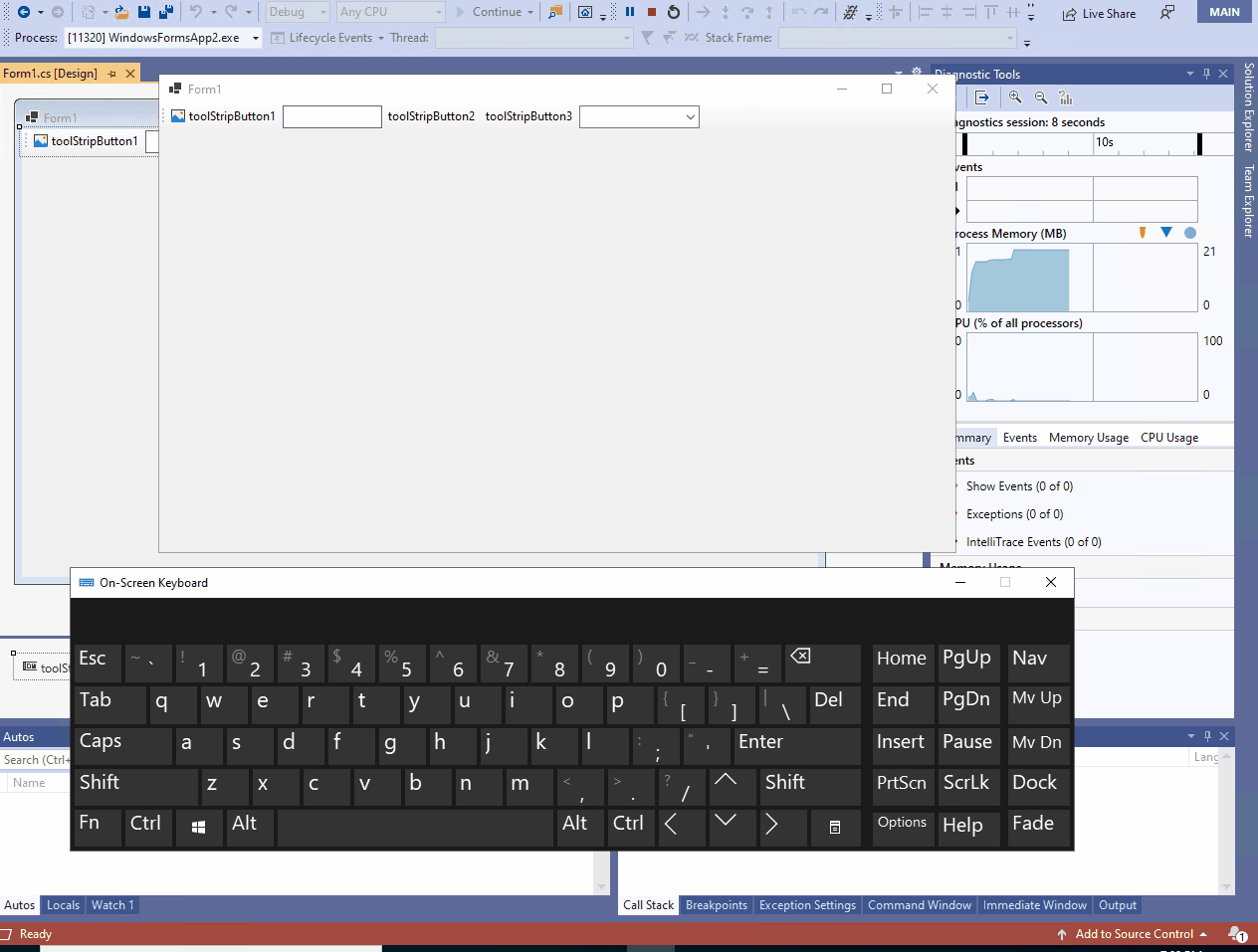
Task: Focus the text box in Form1 toolstrip
Action: point(332,116)
